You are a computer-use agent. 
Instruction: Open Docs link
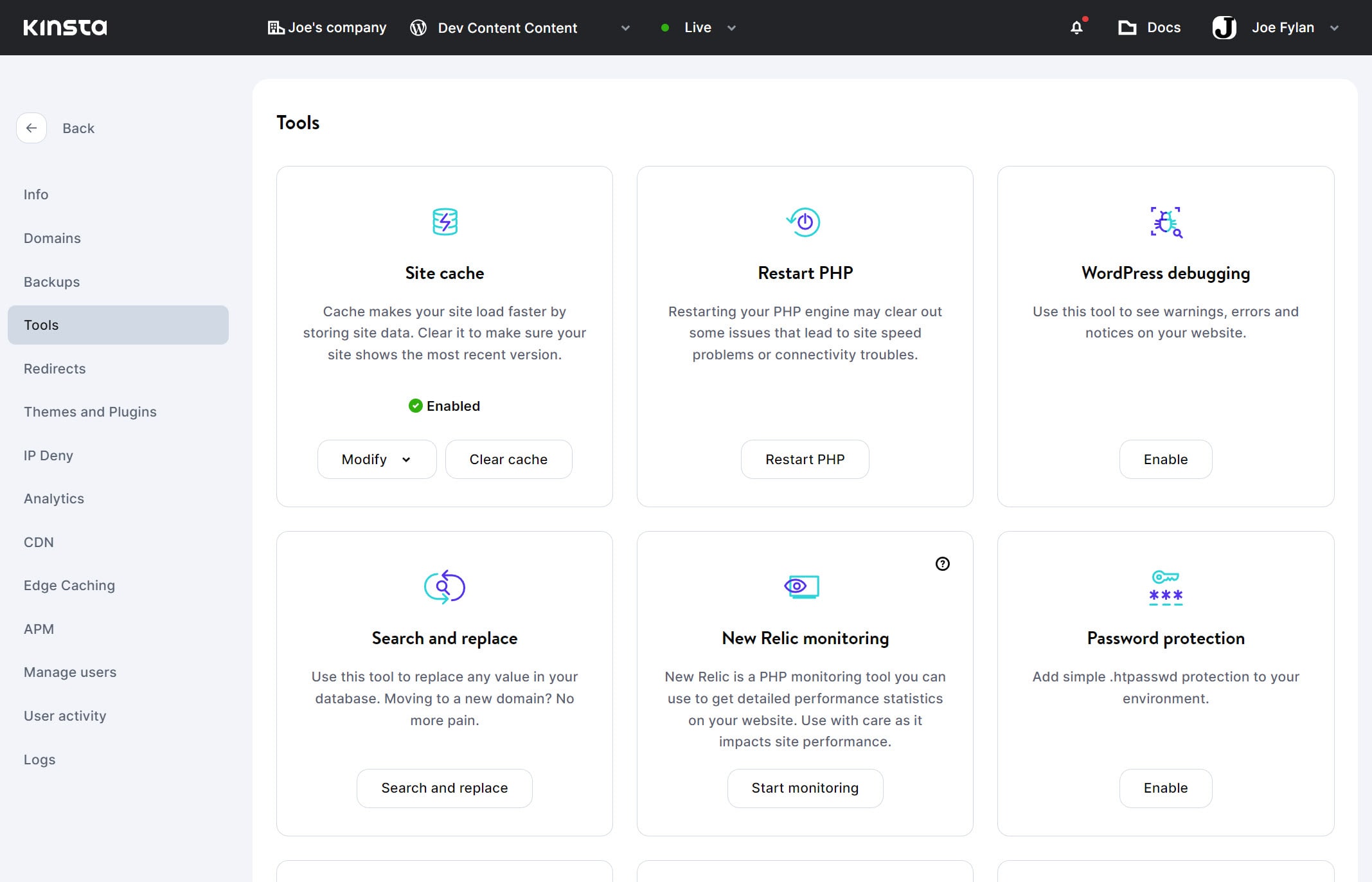pos(1163,28)
